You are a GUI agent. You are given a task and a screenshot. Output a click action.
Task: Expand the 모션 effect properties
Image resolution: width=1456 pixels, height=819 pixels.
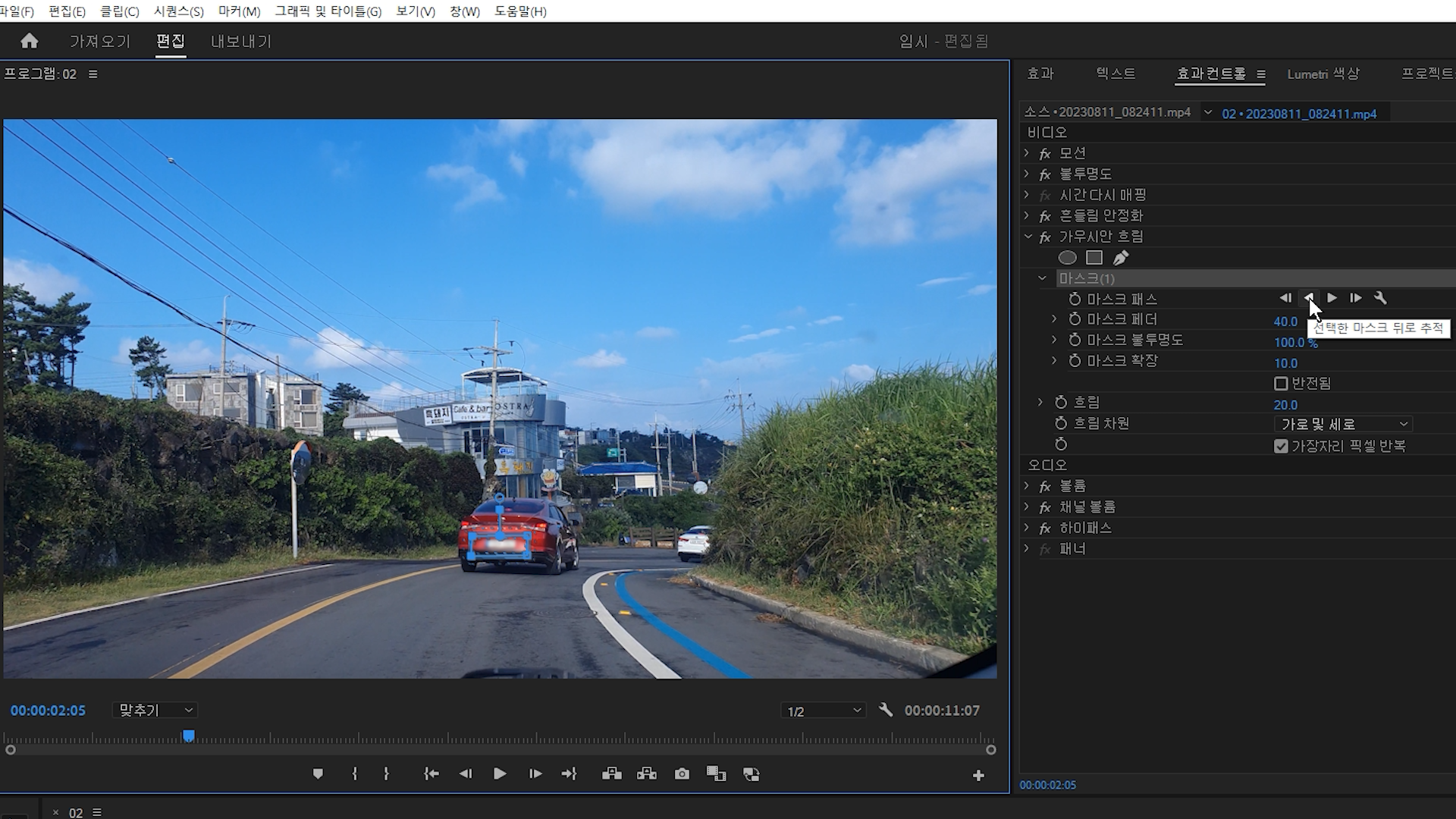(1027, 153)
